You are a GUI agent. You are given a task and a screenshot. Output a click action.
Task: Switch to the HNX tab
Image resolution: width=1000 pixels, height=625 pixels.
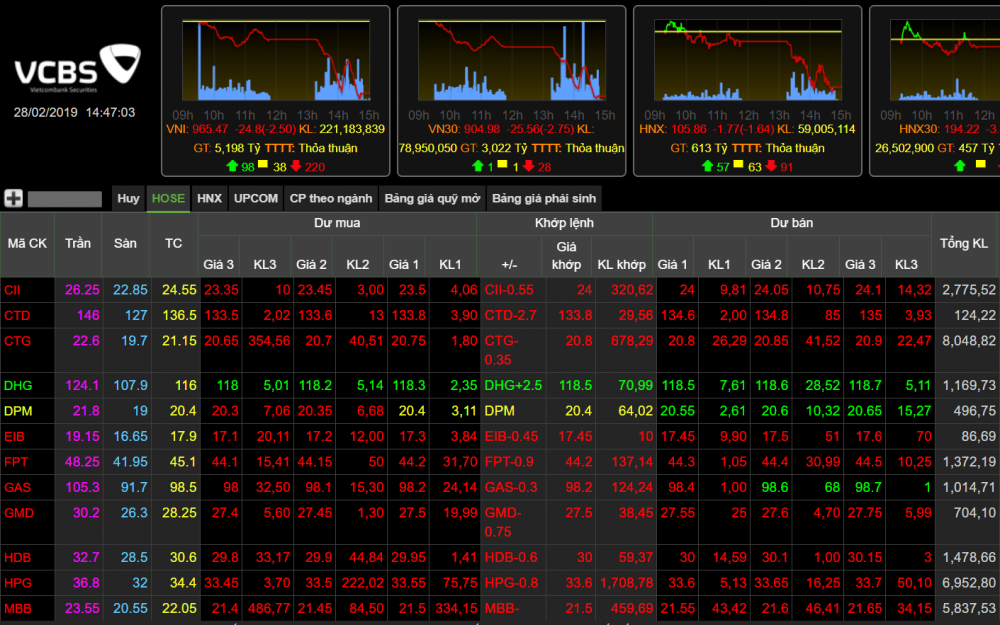pyautogui.click(x=210, y=198)
